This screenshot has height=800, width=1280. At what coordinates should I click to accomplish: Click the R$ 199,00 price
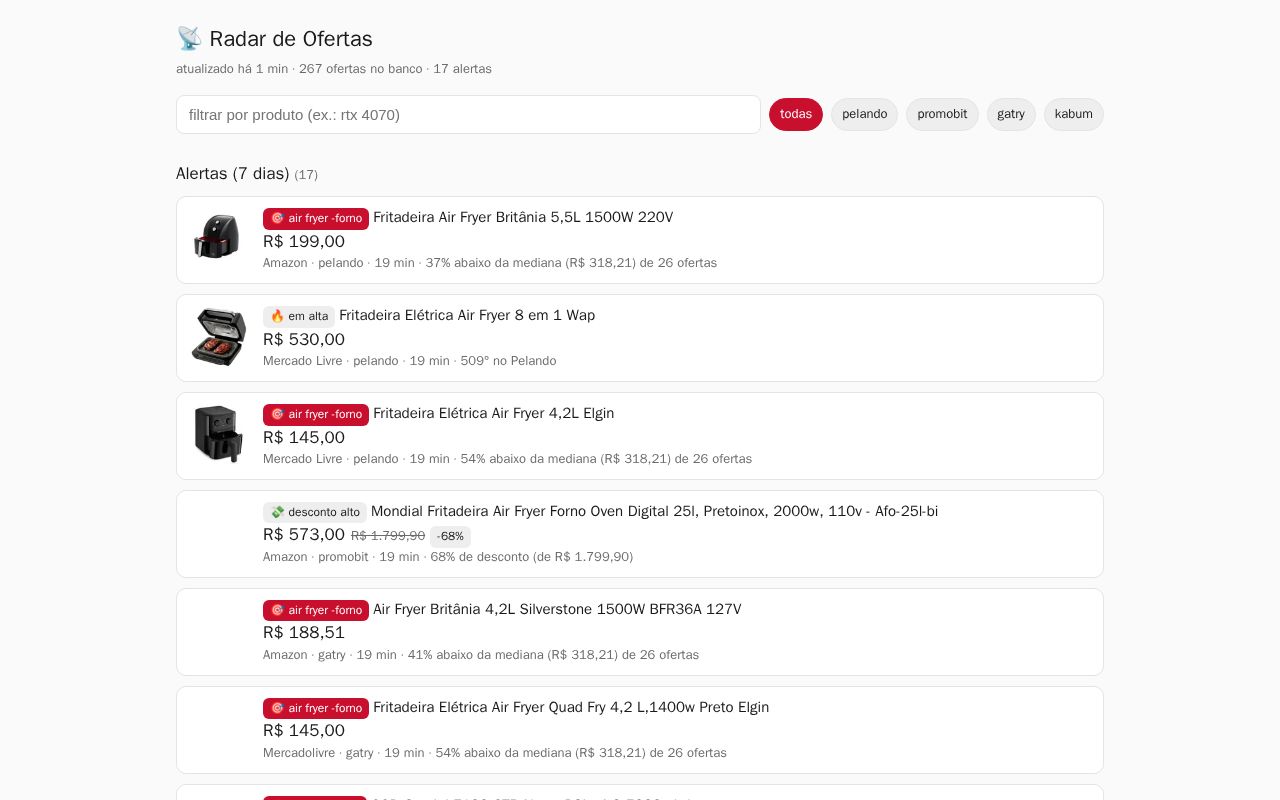(x=304, y=241)
